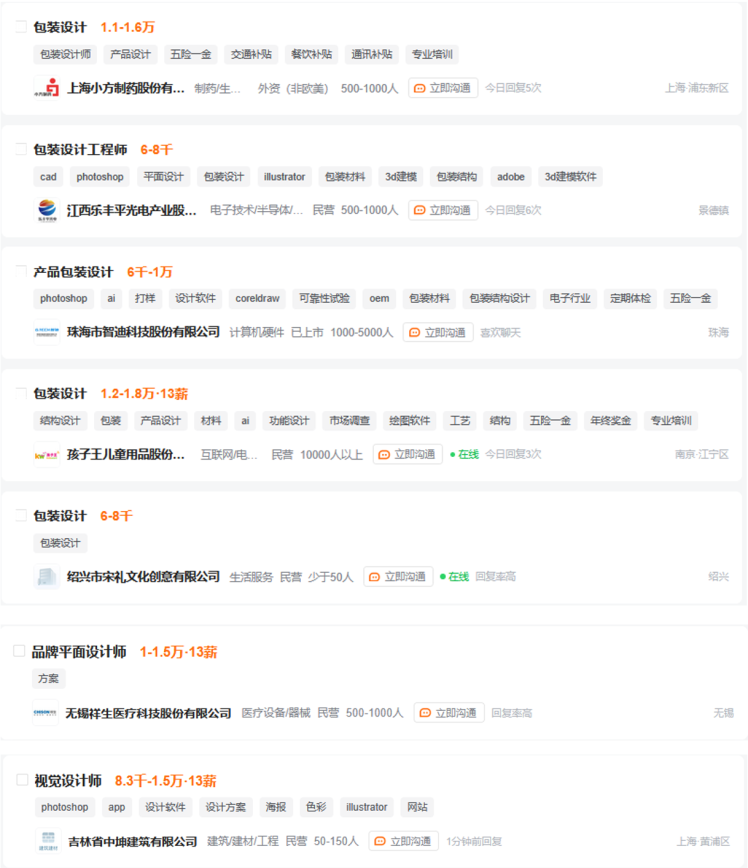Open the 包装设计工程师 job title

pos(80,149)
